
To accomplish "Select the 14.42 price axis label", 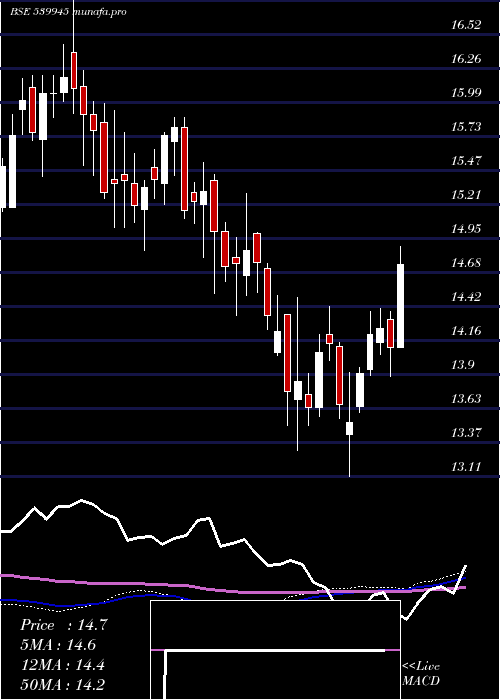I will pyautogui.click(x=466, y=296).
